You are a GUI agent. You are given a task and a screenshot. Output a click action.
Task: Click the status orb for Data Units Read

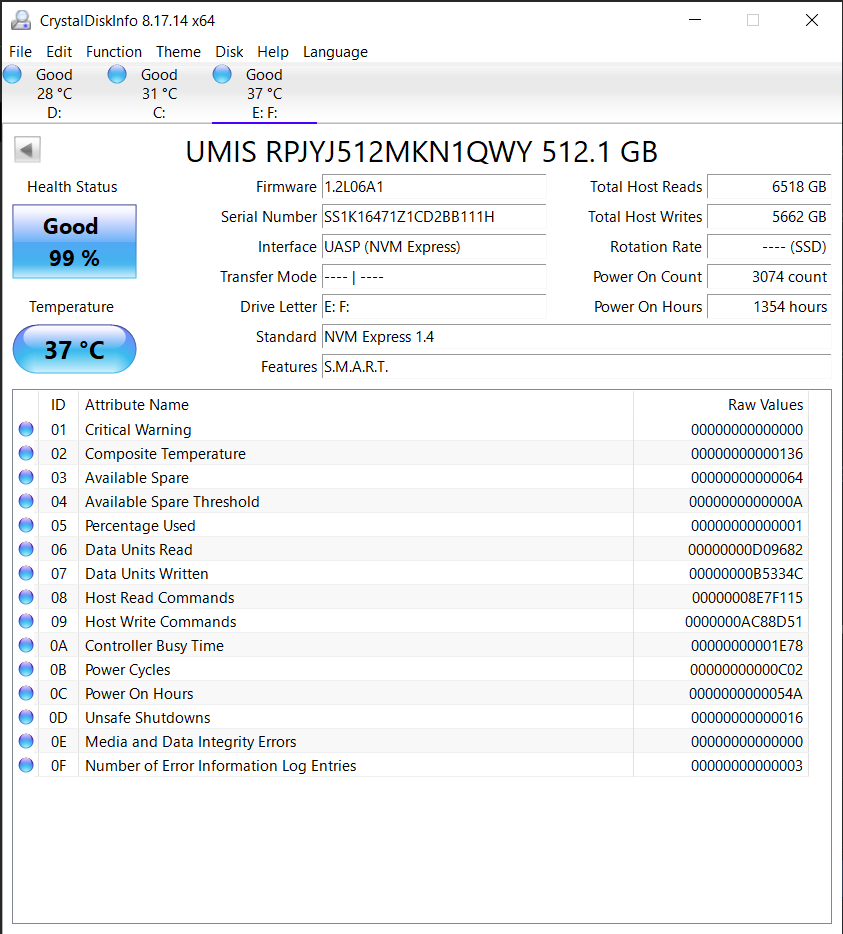[26, 549]
